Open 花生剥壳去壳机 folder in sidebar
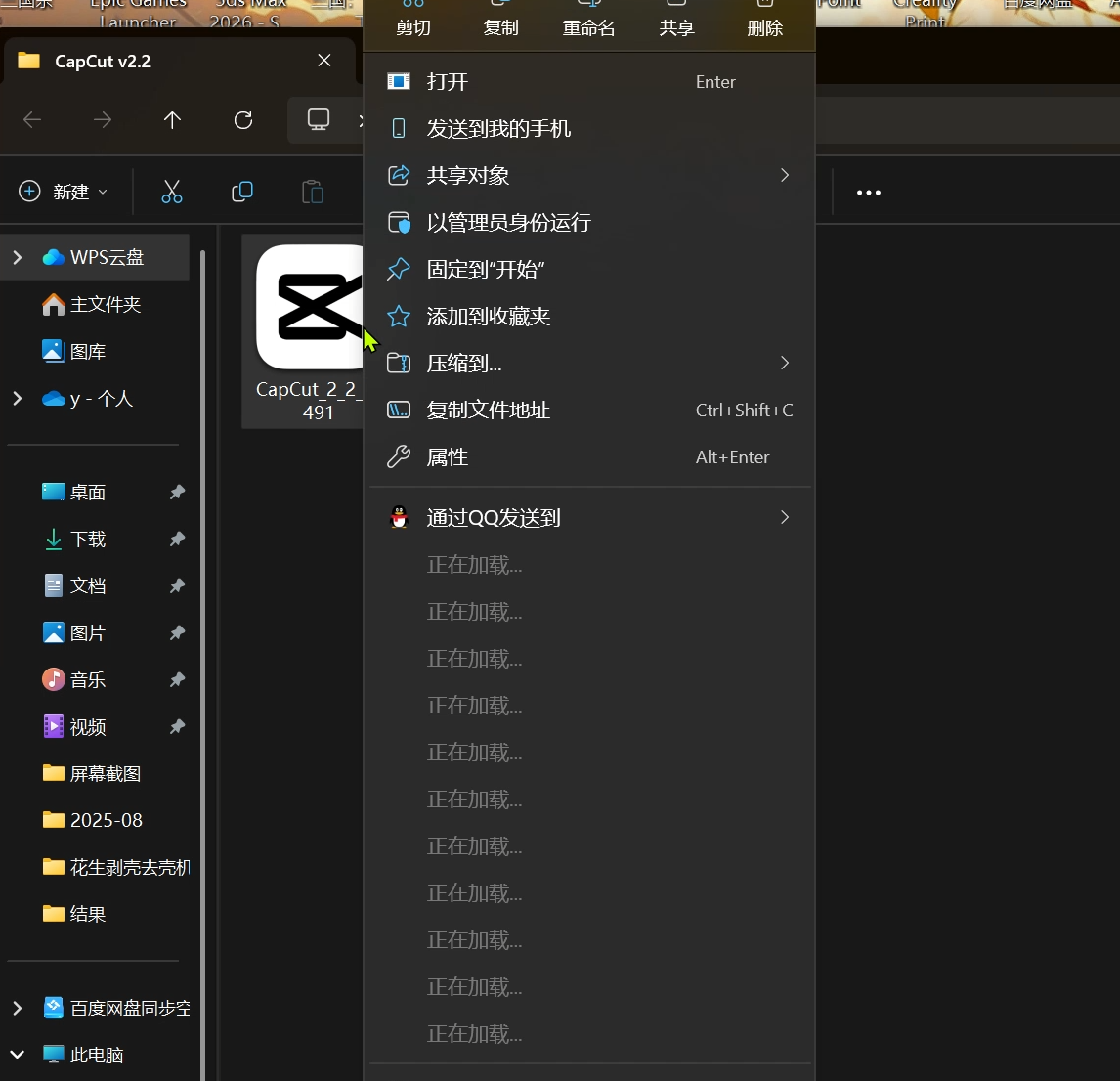 click(x=115, y=867)
